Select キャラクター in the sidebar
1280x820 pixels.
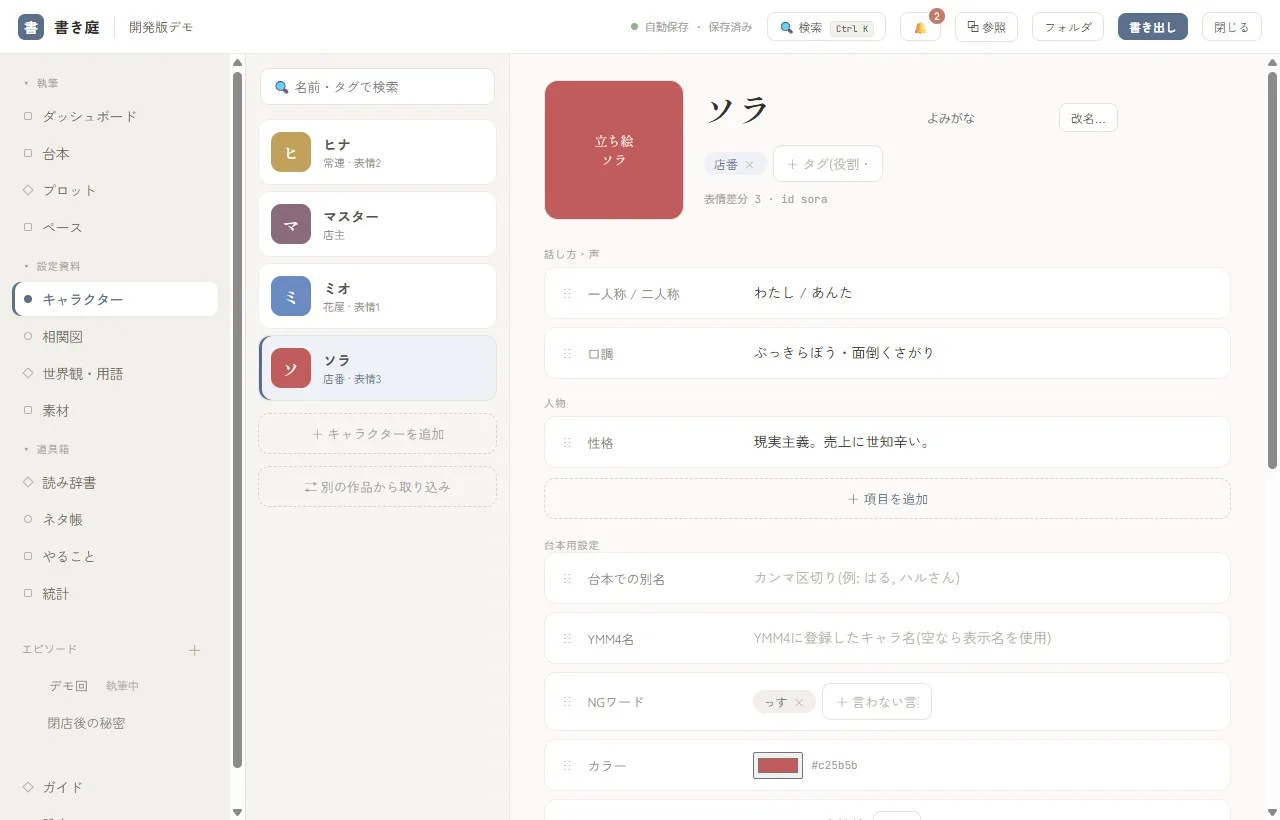(x=115, y=299)
